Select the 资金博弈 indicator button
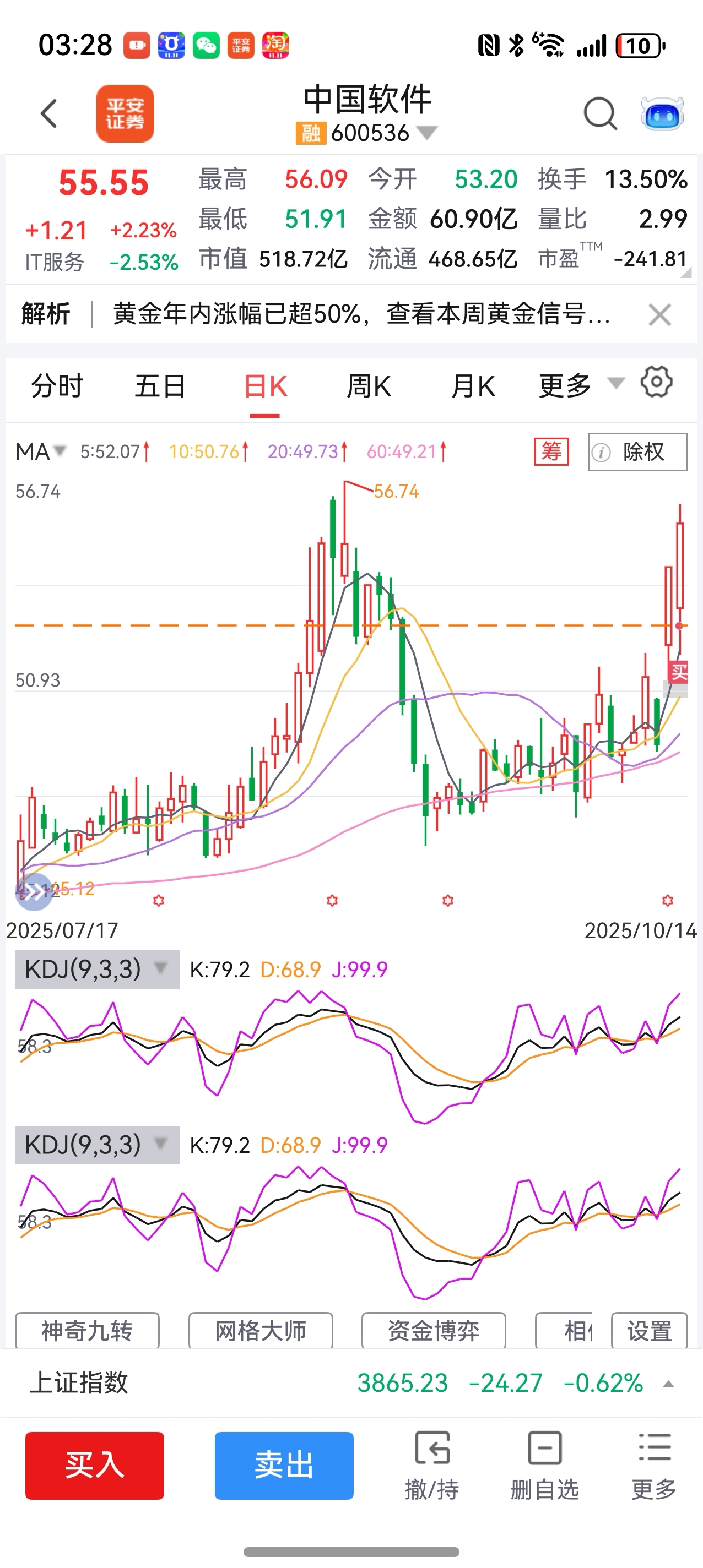This screenshot has width=703, height=1568. tap(434, 1331)
